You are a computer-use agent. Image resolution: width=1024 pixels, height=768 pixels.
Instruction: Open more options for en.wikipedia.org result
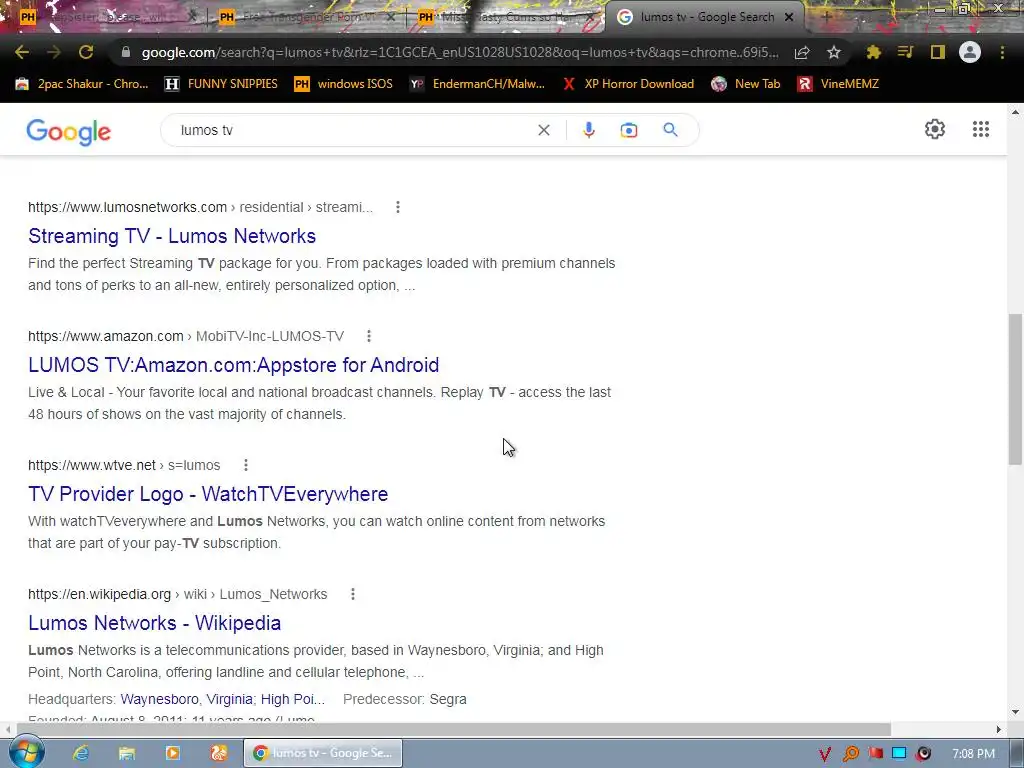(x=353, y=594)
